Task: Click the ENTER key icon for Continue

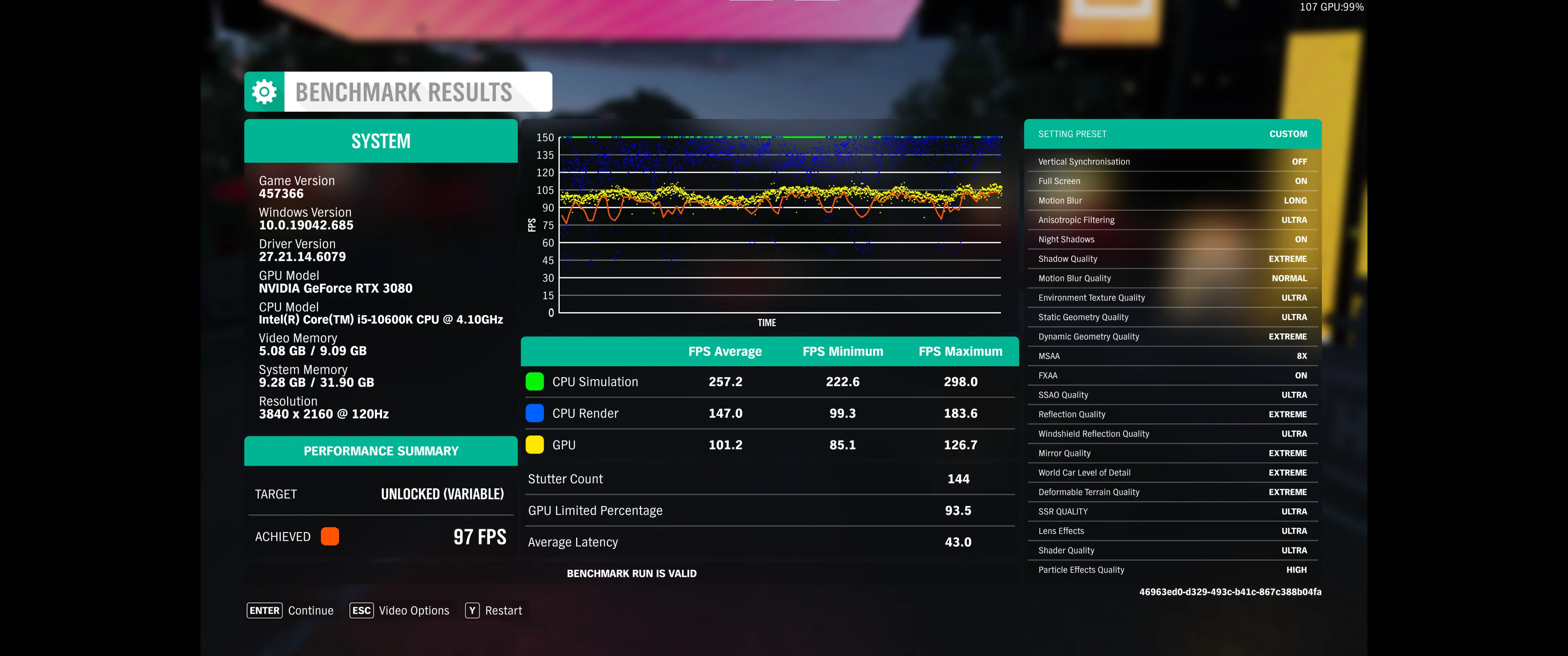Action: (x=264, y=610)
